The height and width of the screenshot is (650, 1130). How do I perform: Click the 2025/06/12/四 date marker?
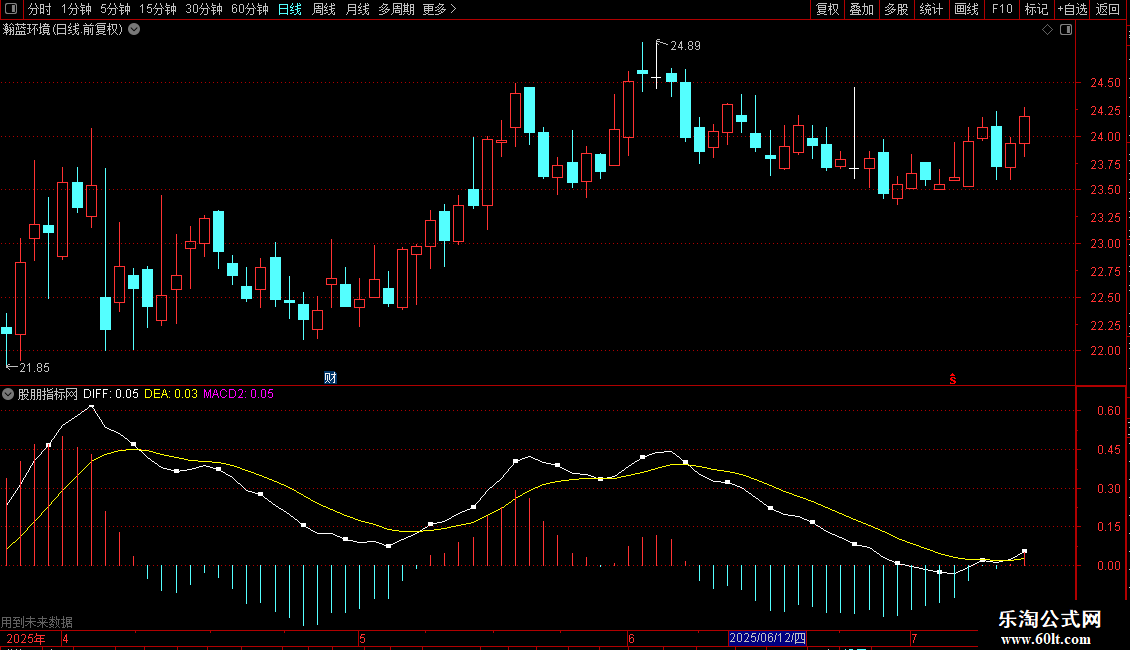pos(768,638)
